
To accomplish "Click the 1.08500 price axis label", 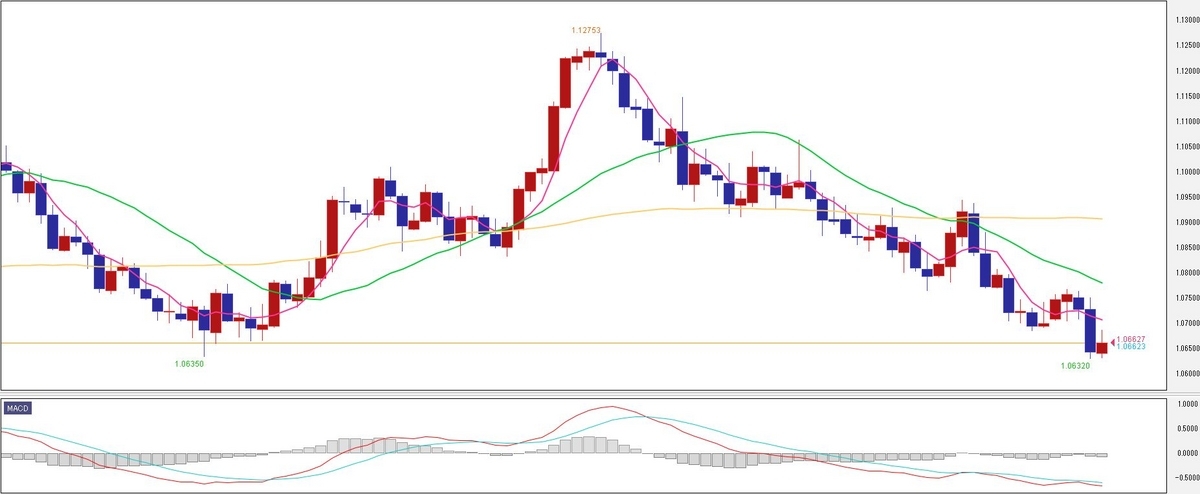I will tap(1187, 248).
